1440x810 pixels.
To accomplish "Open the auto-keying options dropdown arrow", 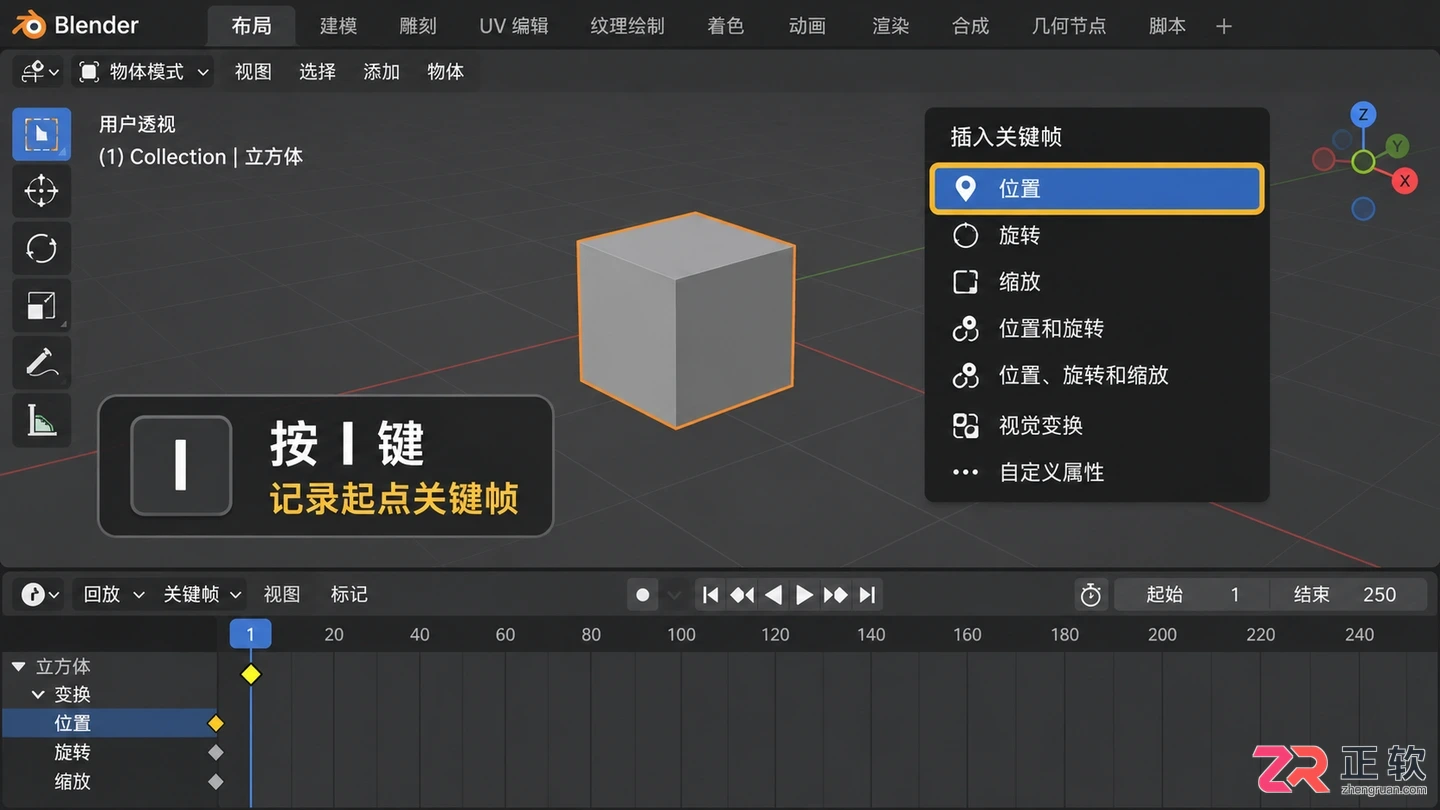I will pyautogui.click(x=675, y=595).
